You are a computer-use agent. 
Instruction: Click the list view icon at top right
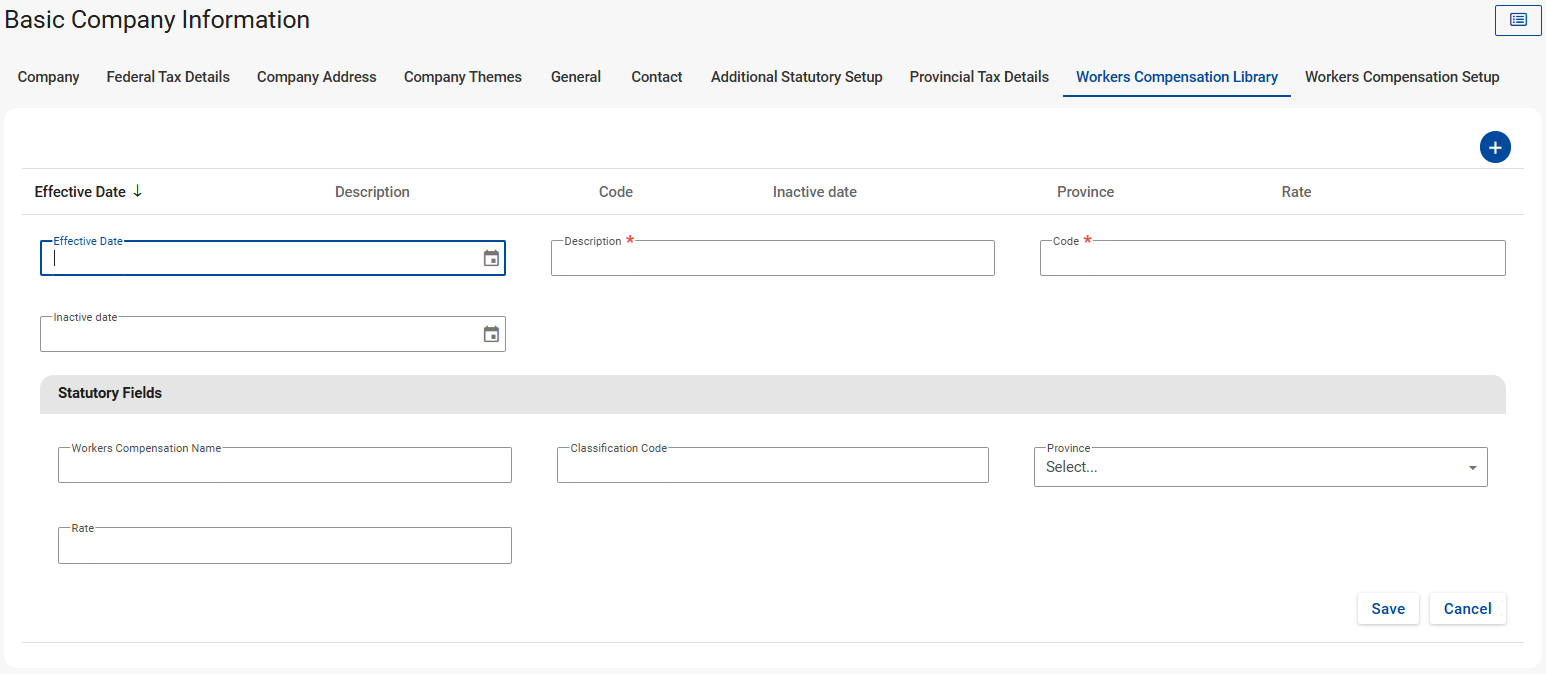point(1518,20)
